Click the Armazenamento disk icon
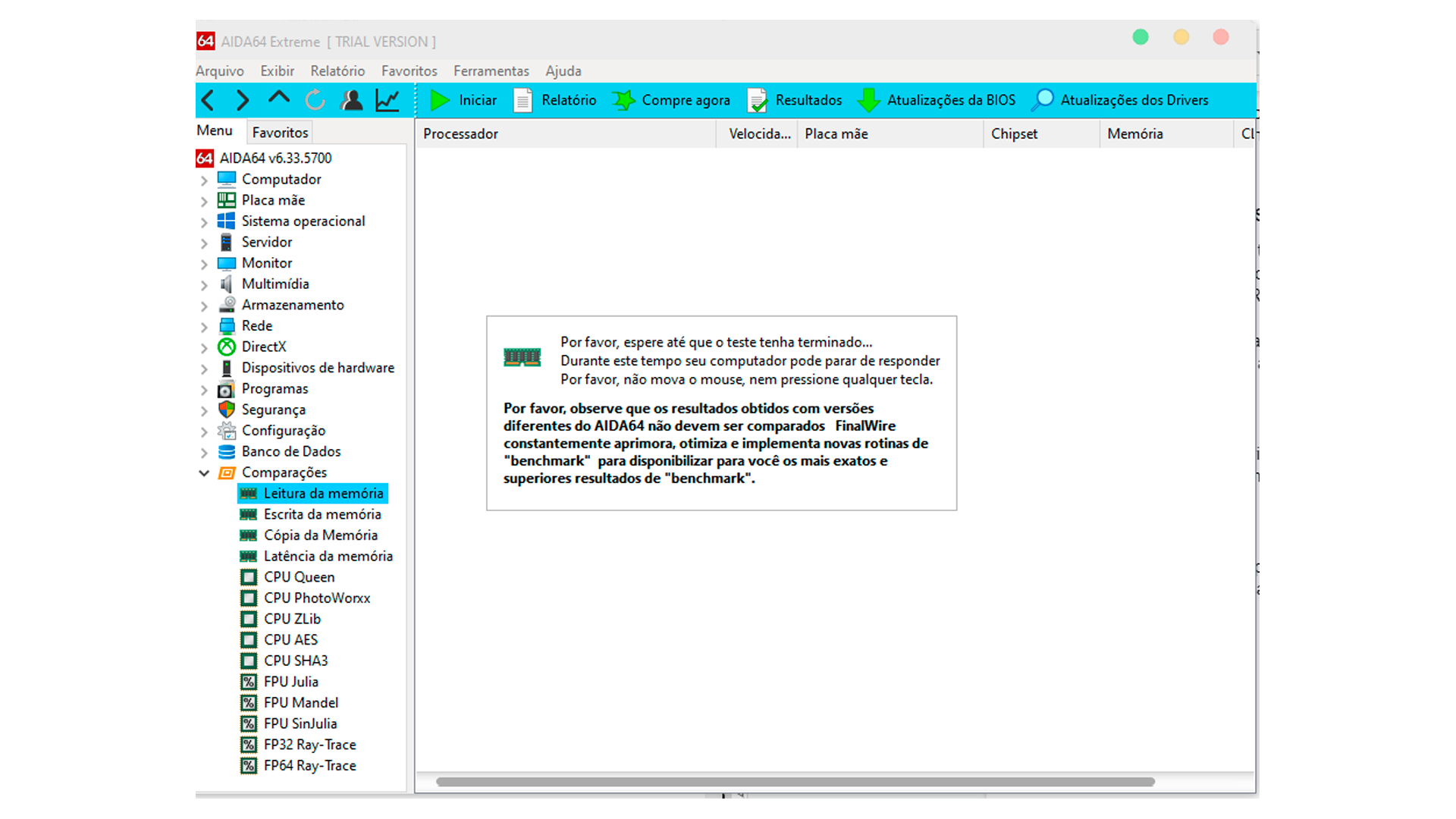1456x819 pixels. click(227, 305)
